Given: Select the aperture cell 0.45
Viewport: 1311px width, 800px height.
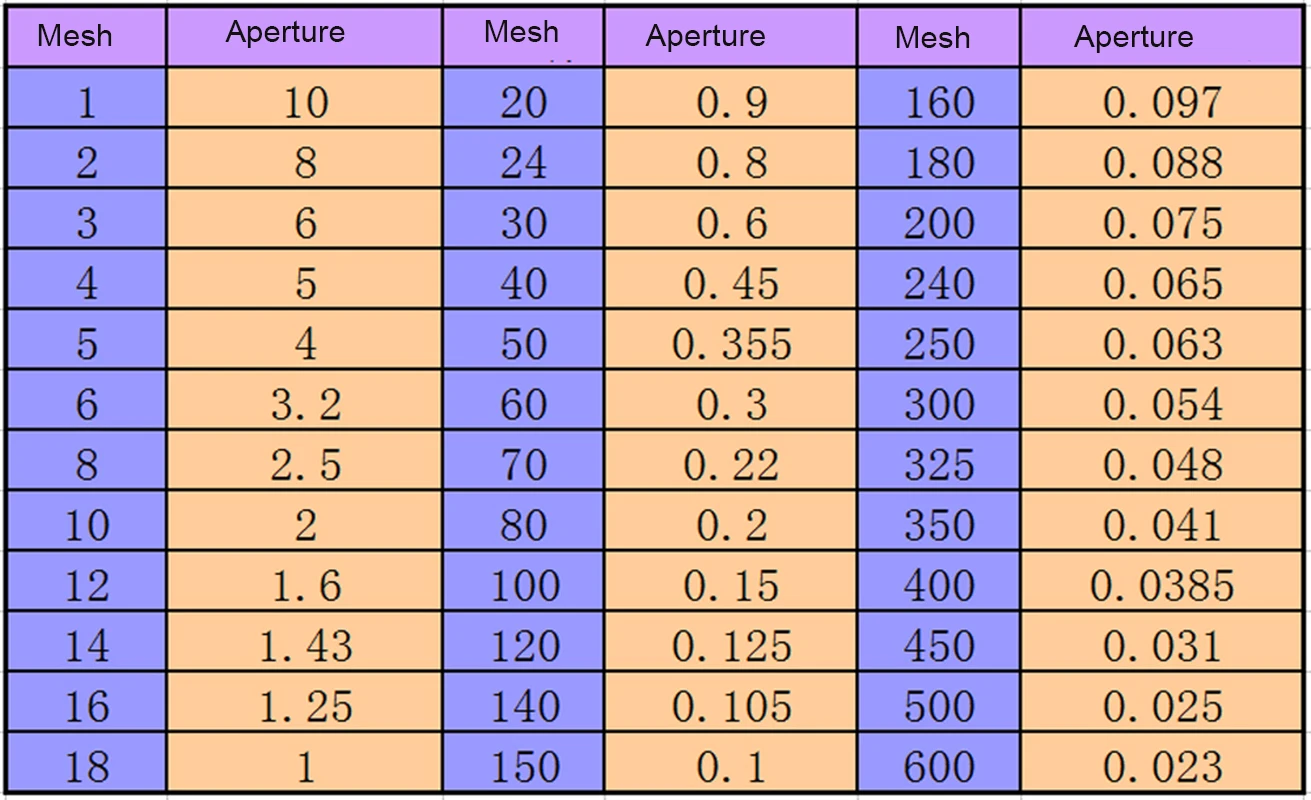Looking at the screenshot, I should pyautogui.click(x=731, y=284).
